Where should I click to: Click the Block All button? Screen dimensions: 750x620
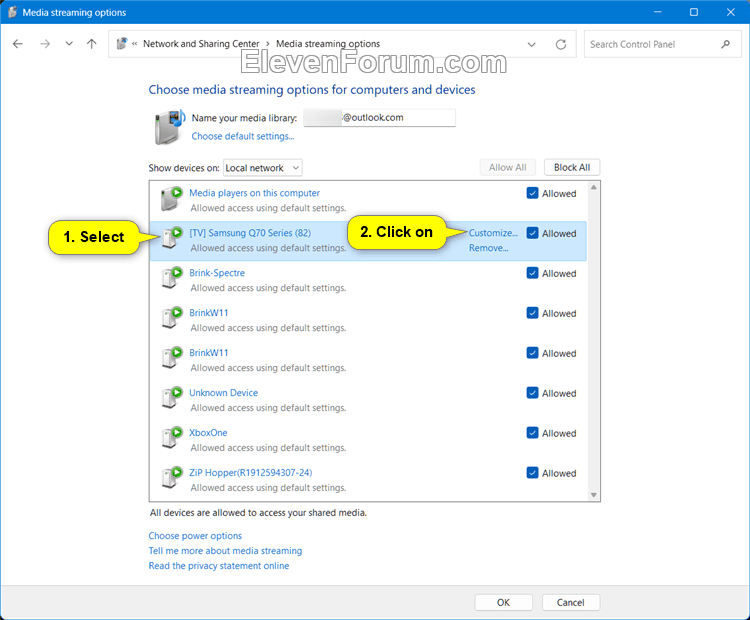[x=572, y=167]
